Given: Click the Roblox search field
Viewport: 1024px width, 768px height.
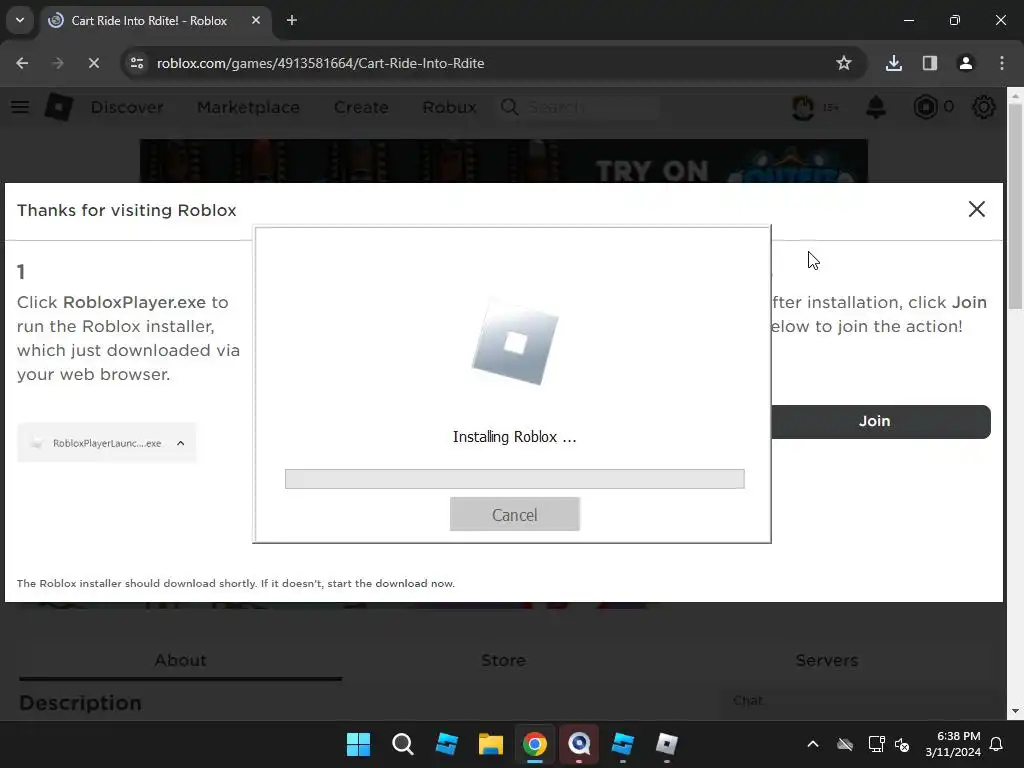Looking at the screenshot, I should (580, 107).
